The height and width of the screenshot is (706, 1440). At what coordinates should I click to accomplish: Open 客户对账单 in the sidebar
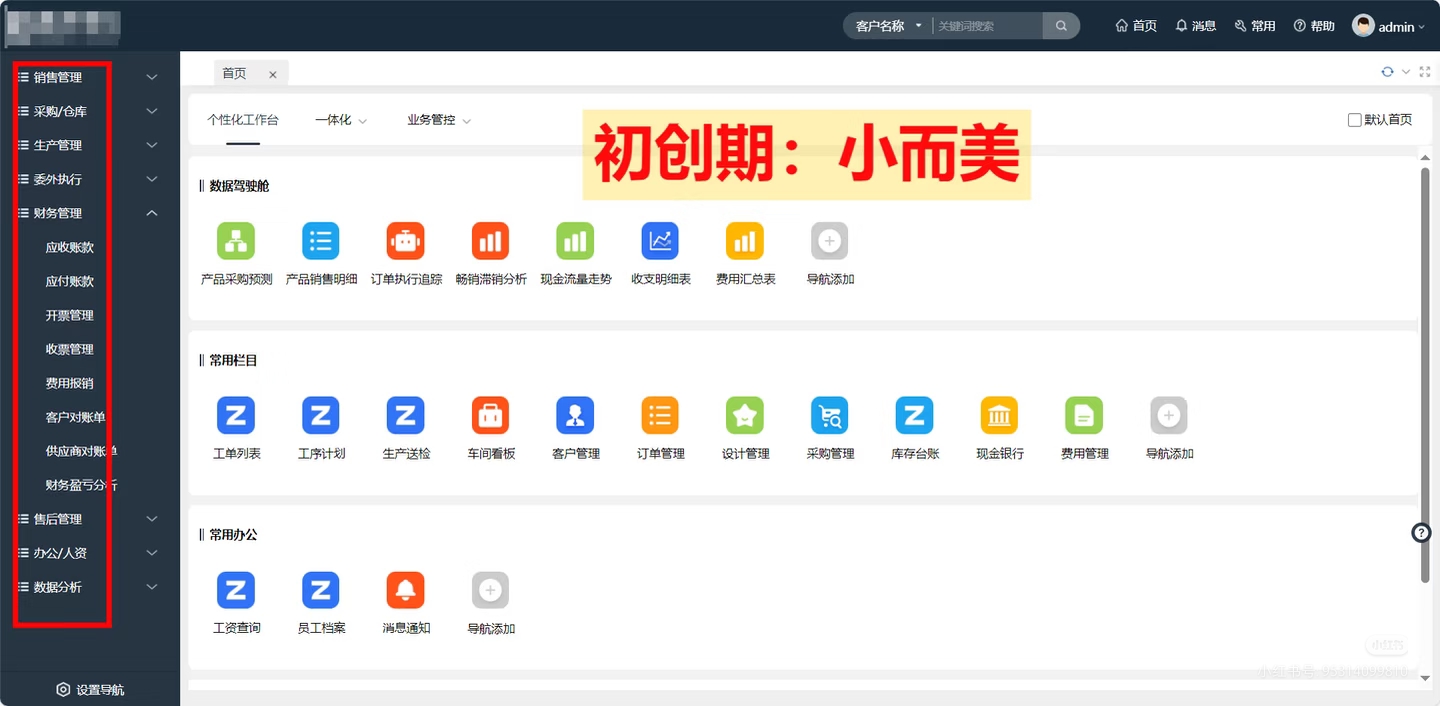(x=76, y=417)
